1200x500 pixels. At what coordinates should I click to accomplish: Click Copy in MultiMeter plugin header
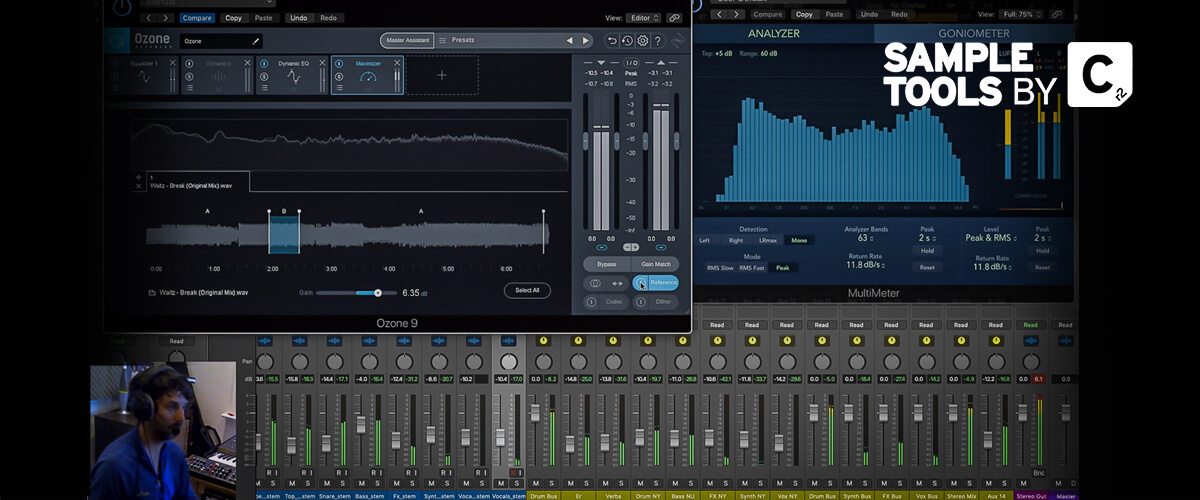(804, 14)
